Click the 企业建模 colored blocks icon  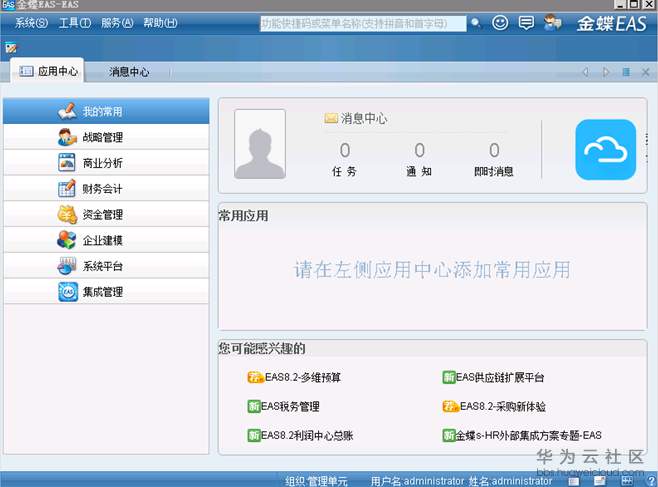pyautogui.click(x=67, y=240)
